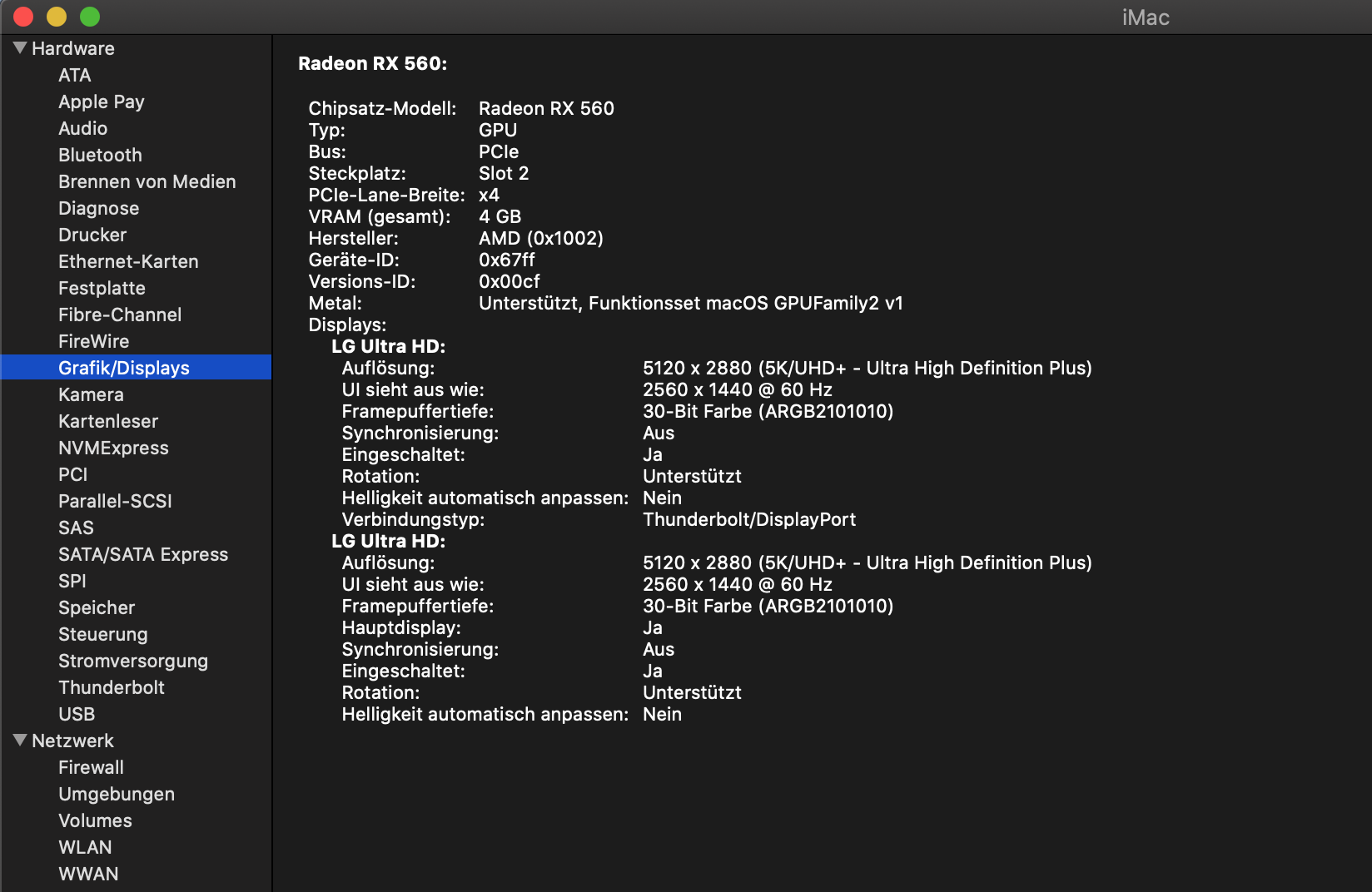Click the PCIe-Lane-Breite value x4
1372x892 pixels.
pyautogui.click(x=489, y=195)
